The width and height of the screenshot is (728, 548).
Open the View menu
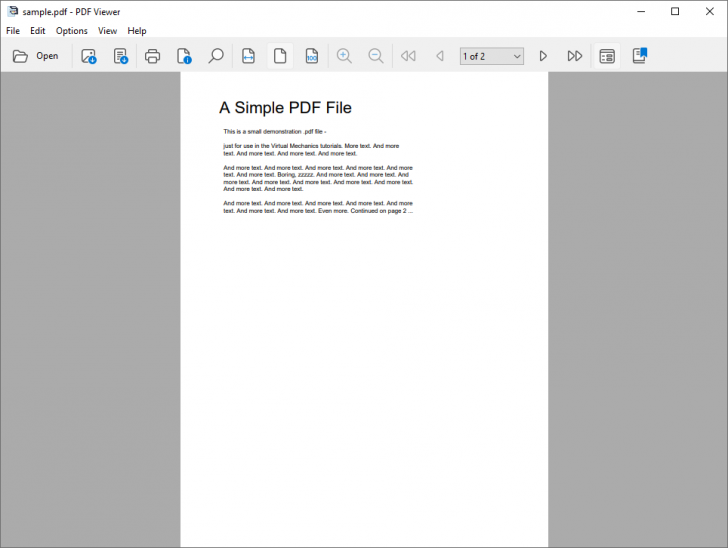coord(107,31)
